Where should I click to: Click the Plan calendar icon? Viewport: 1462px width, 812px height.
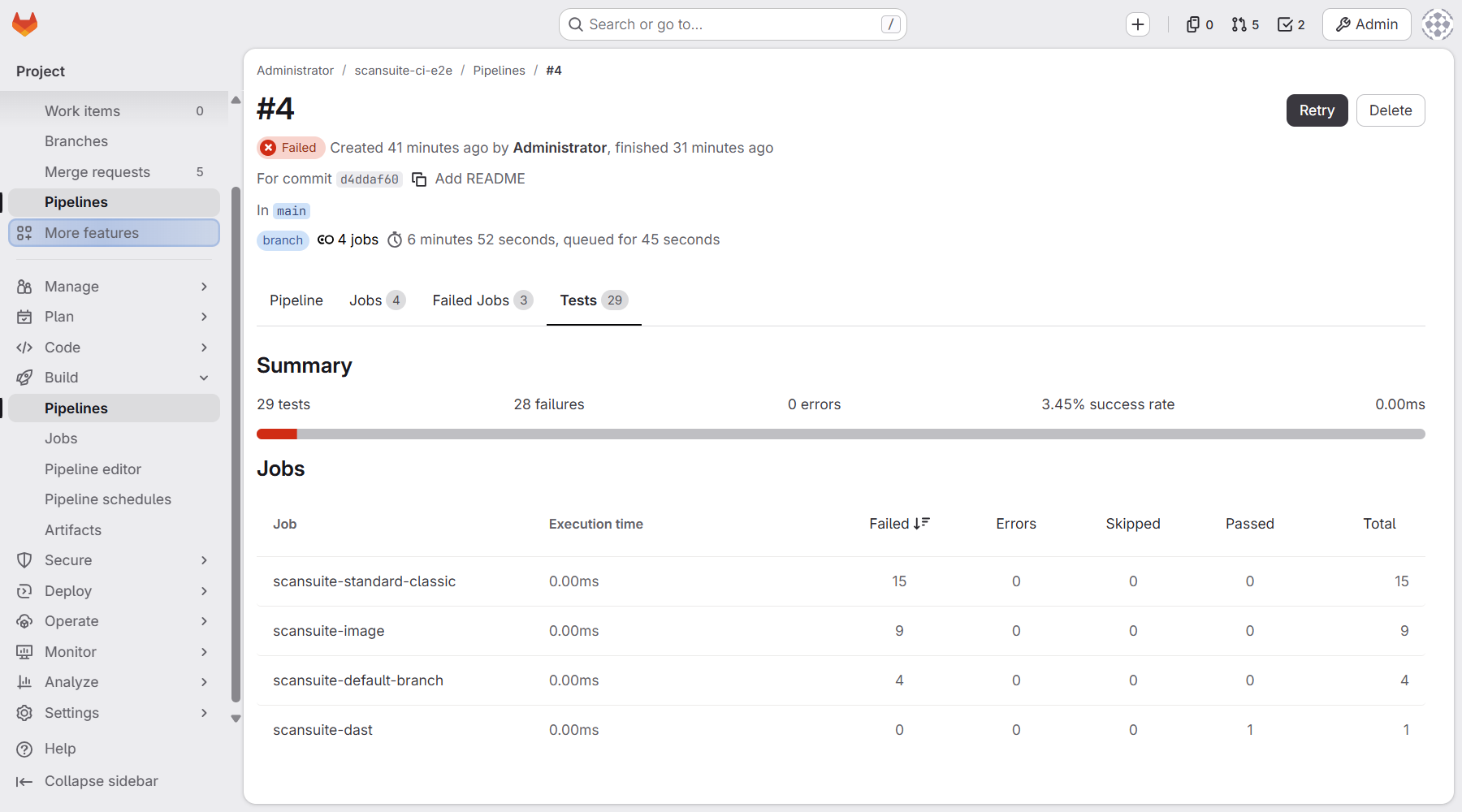[24, 317]
